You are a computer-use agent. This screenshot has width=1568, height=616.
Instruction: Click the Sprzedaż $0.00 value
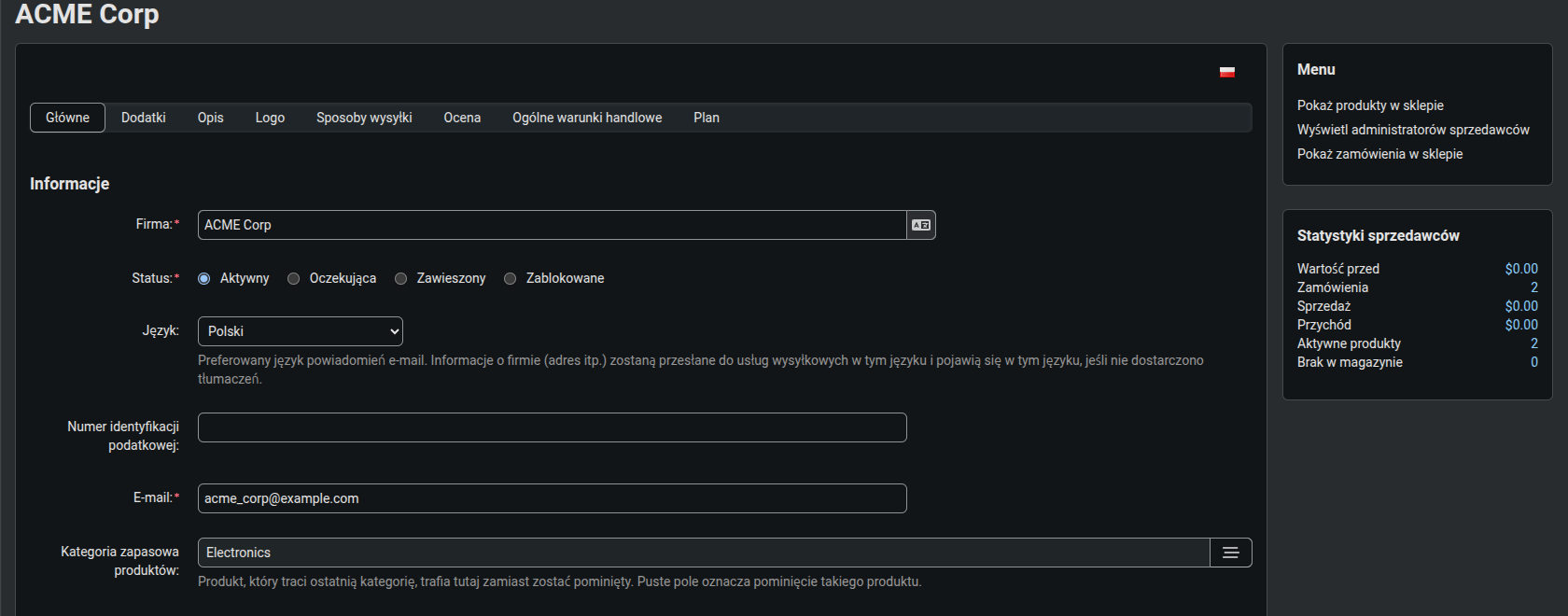(1521, 306)
